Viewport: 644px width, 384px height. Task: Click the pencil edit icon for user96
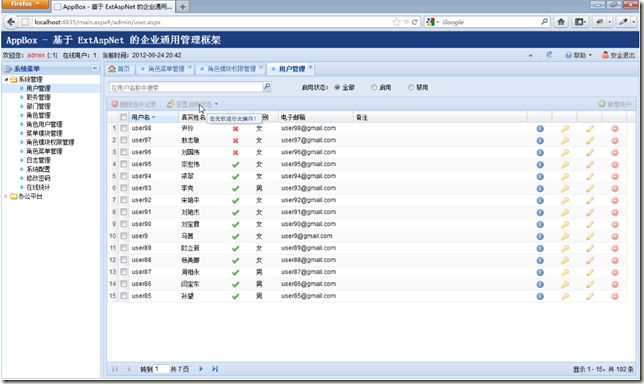click(x=590, y=153)
